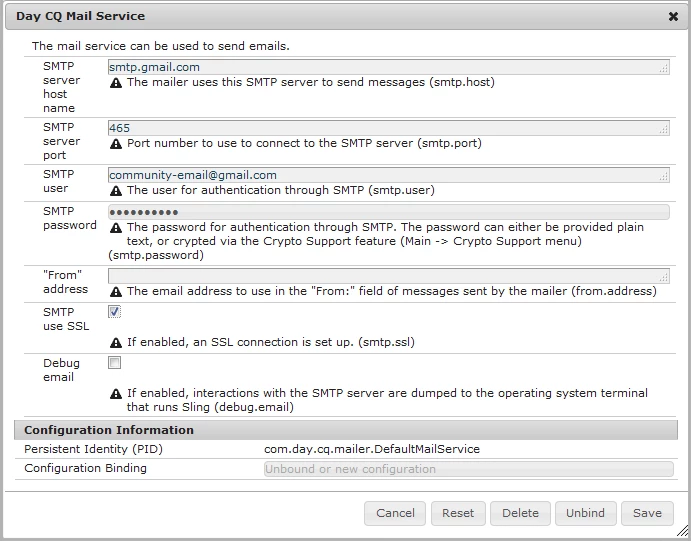This screenshot has width=691, height=541.
Task: Save the mail service configuration
Action: point(647,513)
